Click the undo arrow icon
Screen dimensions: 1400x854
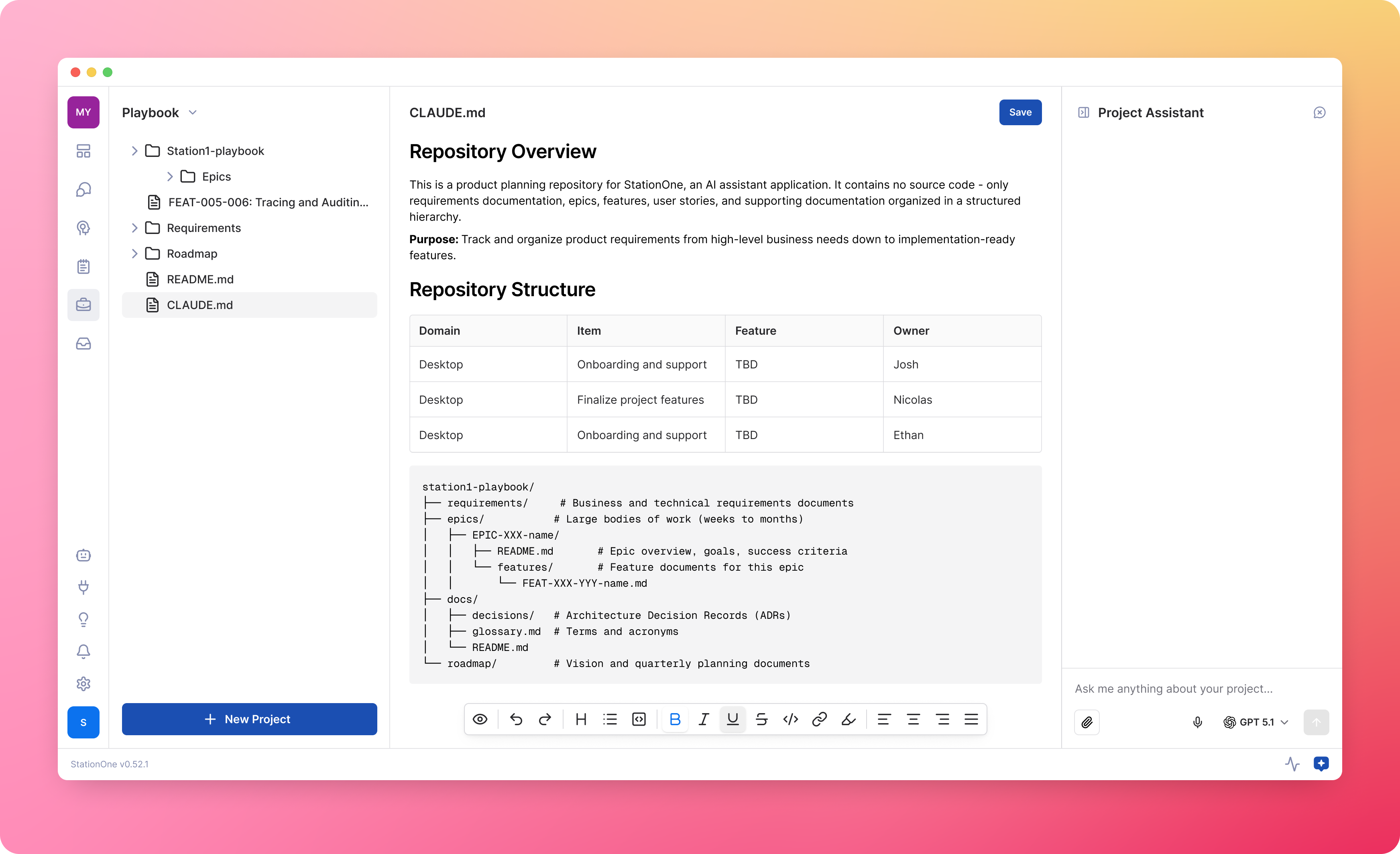pos(515,719)
